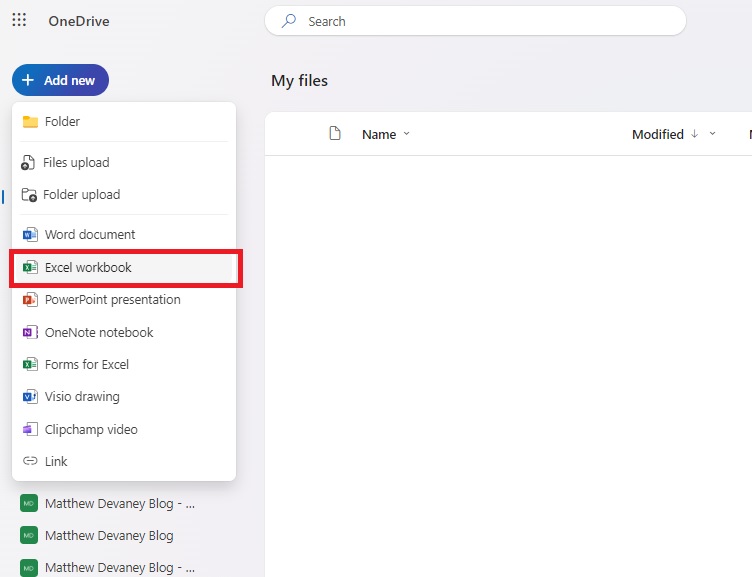Click the purple OneNote notebook icon

point(30,332)
